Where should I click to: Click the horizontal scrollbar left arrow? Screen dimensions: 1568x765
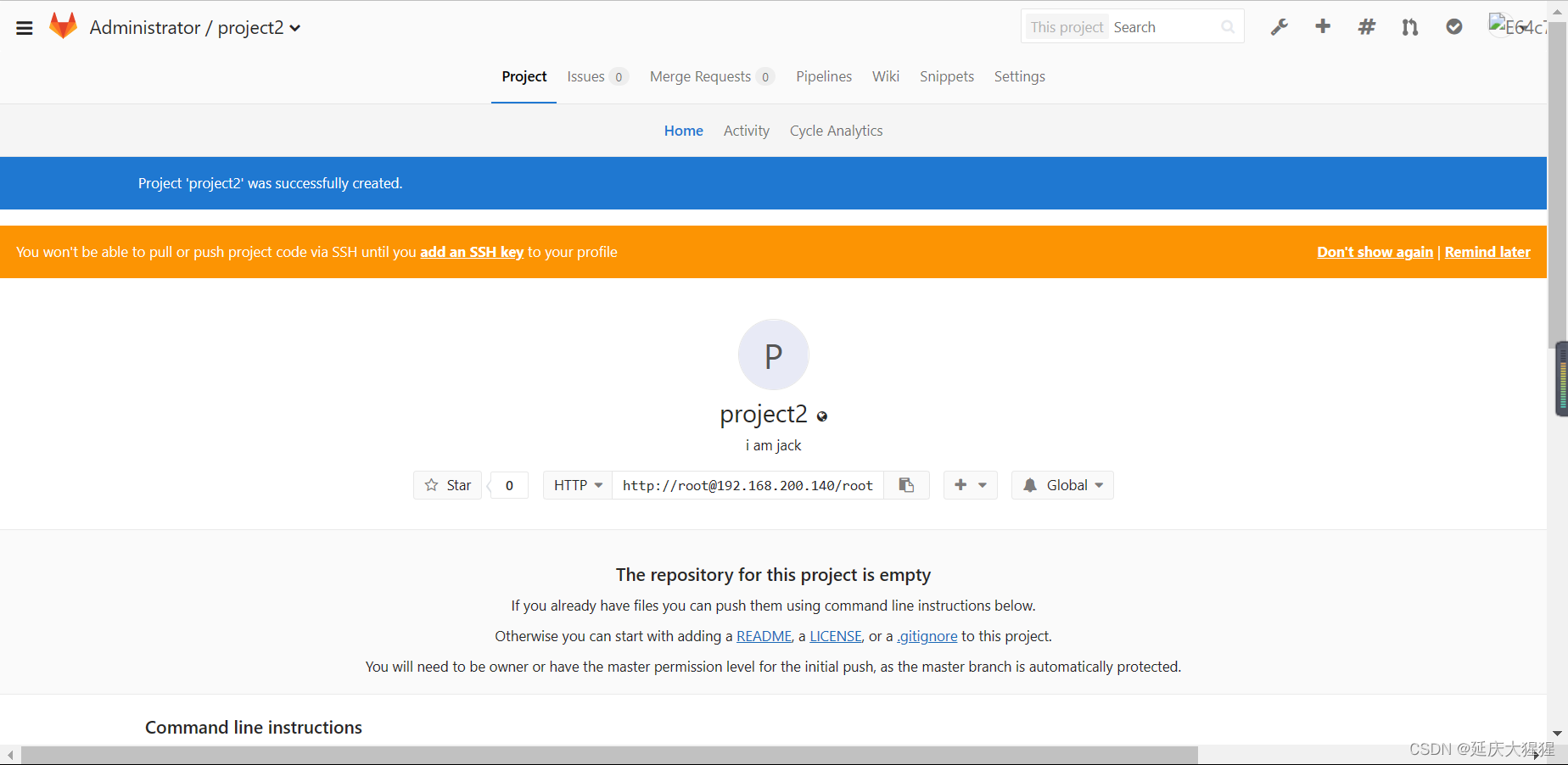point(10,755)
